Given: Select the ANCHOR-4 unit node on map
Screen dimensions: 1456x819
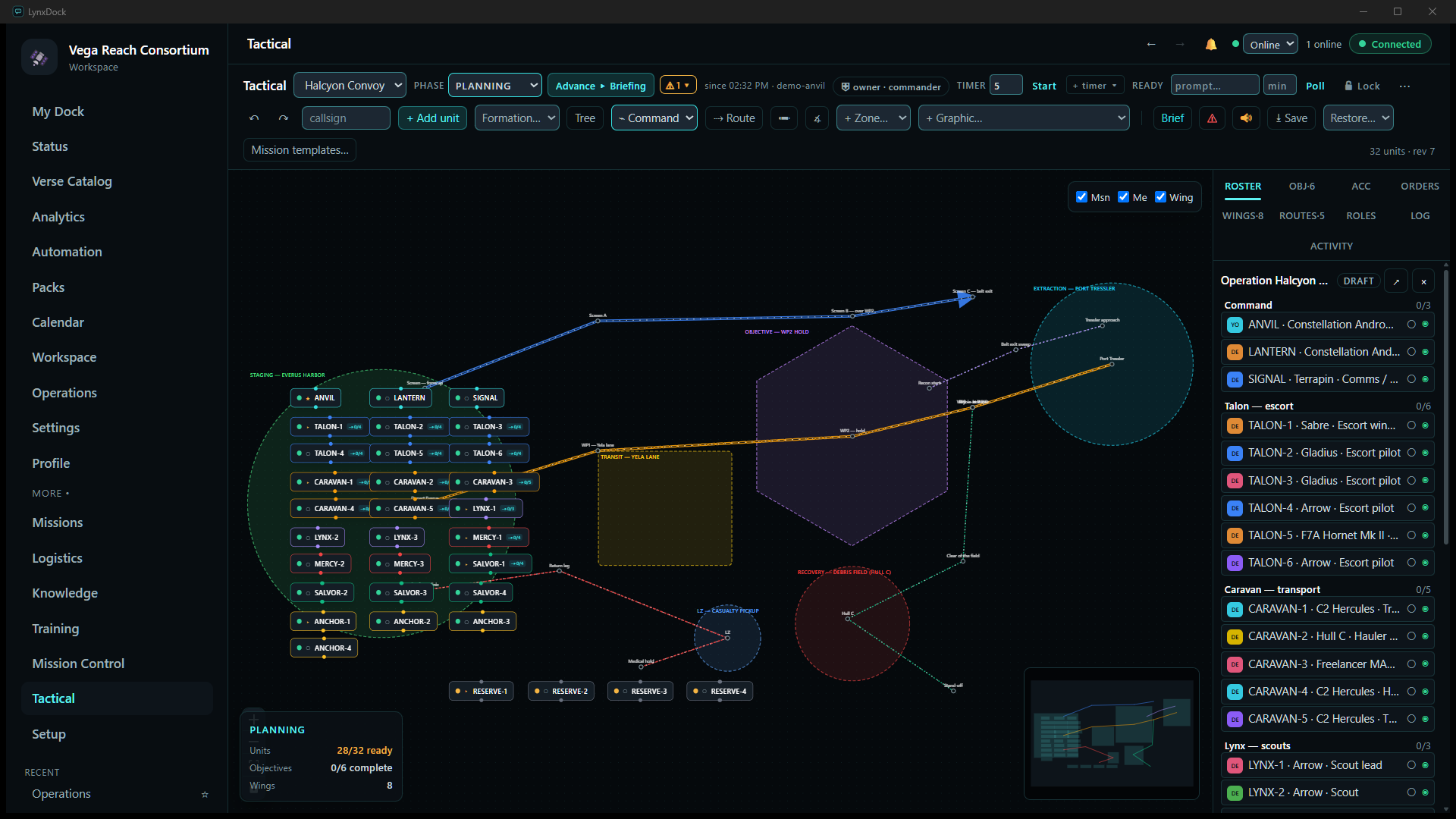Looking at the screenshot, I should point(324,648).
